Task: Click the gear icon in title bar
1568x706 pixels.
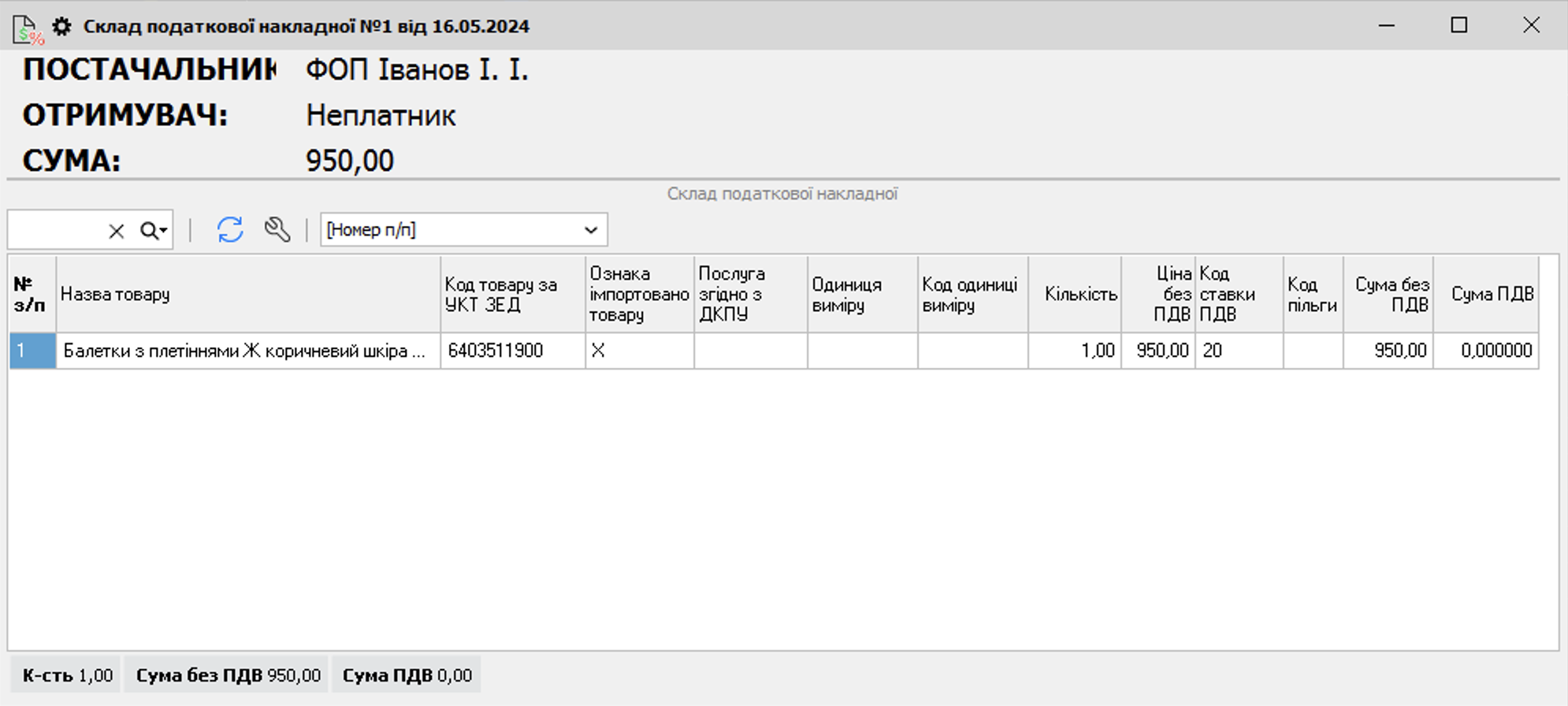Action: (x=61, y=27)
